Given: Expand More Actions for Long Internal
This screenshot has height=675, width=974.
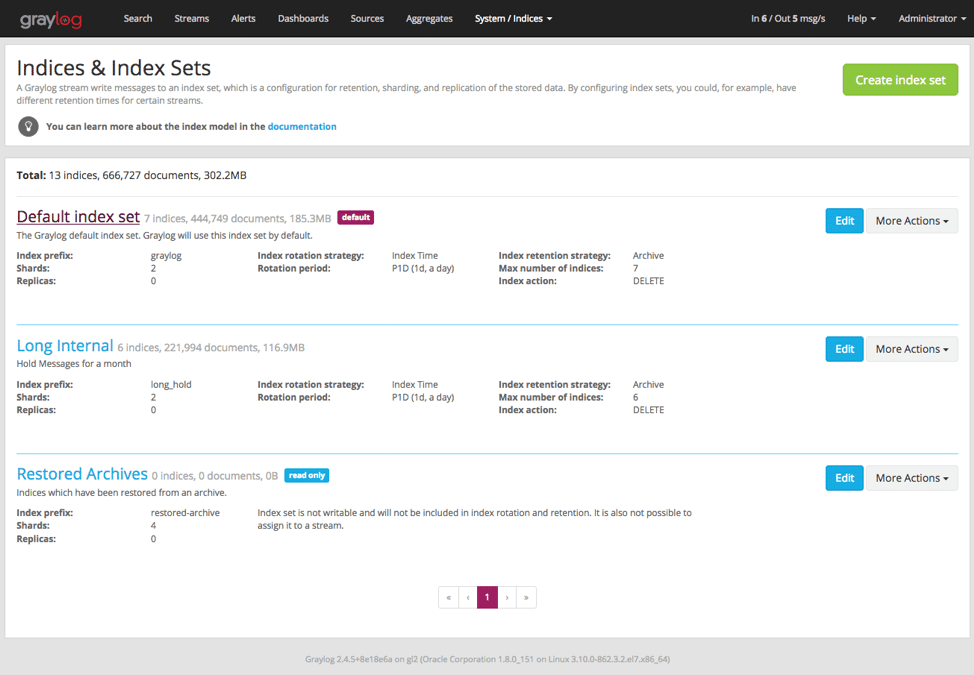Looking at the screenshot, I should pos(911,349).
